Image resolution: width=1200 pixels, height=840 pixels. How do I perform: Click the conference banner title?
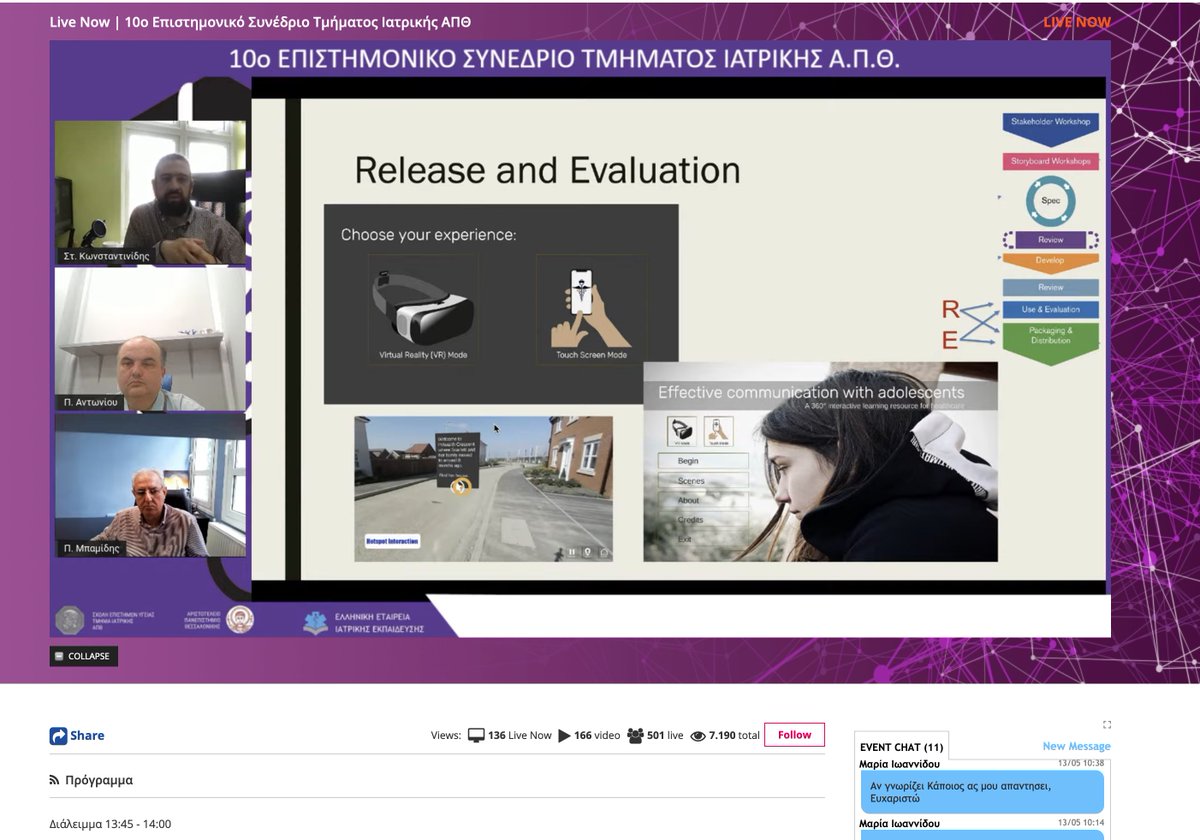565,59
